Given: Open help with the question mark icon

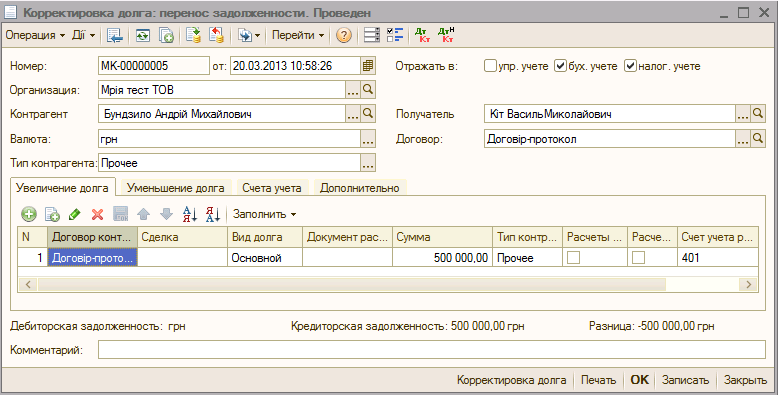Looking at the screenshot, I should (343, 35).
